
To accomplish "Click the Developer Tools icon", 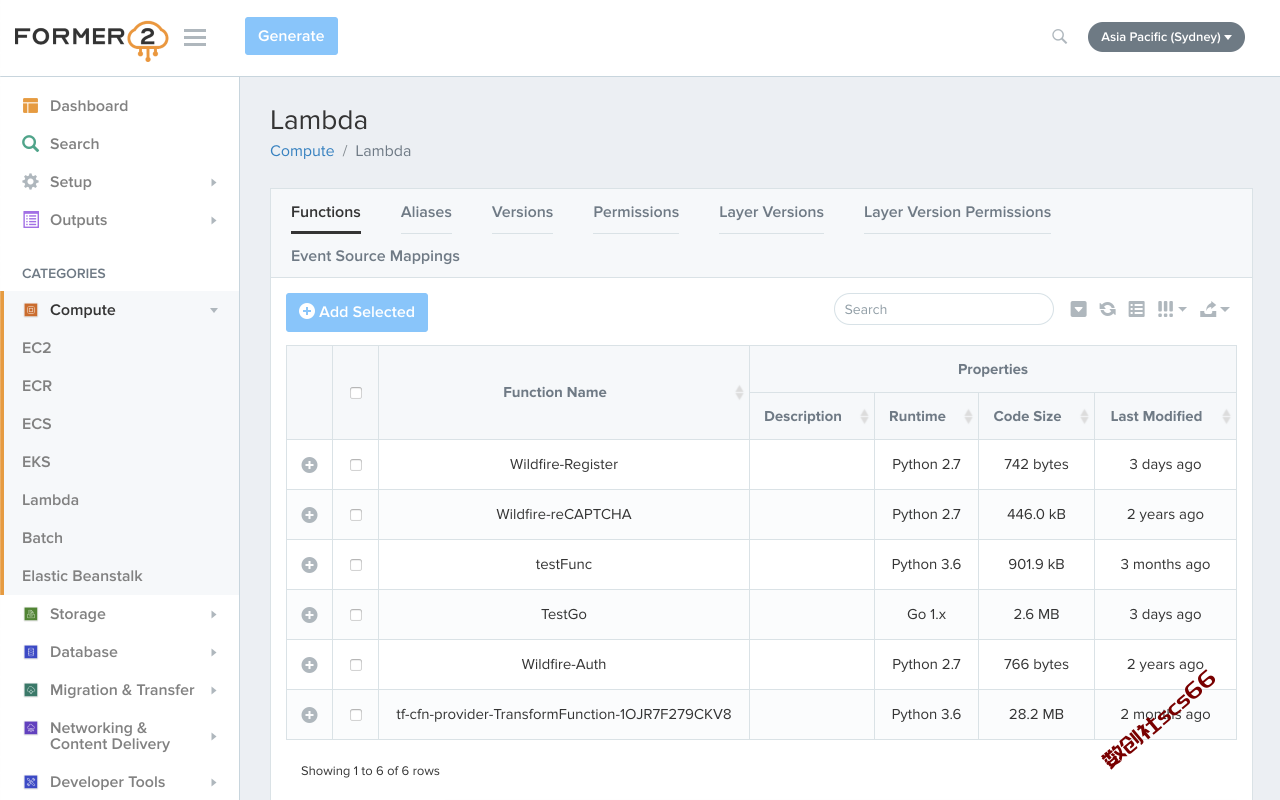I will click(x=31, y=782).
